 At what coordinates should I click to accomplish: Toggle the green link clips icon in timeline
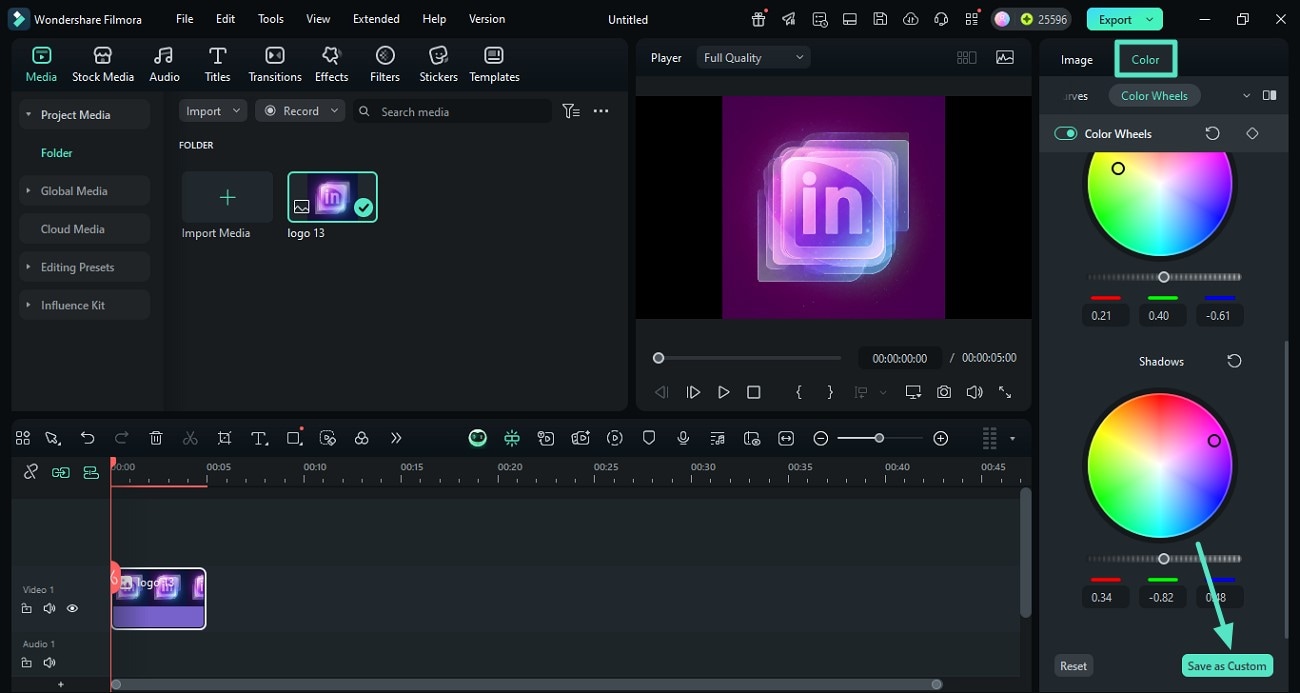(x=61, y=472)
